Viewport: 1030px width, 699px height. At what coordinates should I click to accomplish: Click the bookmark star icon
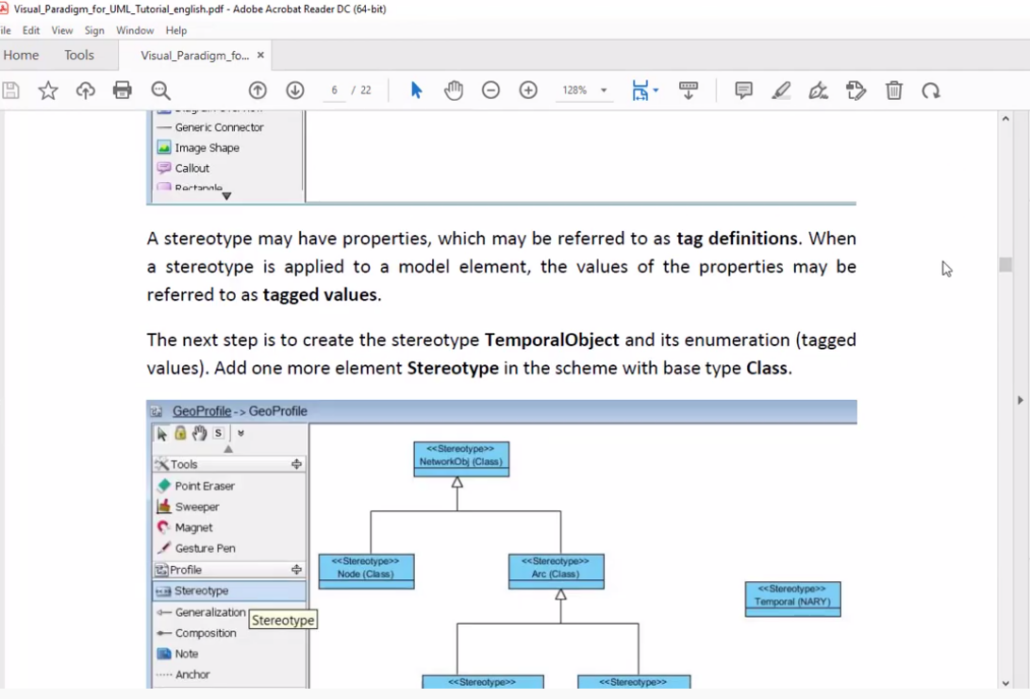[48, 90]
